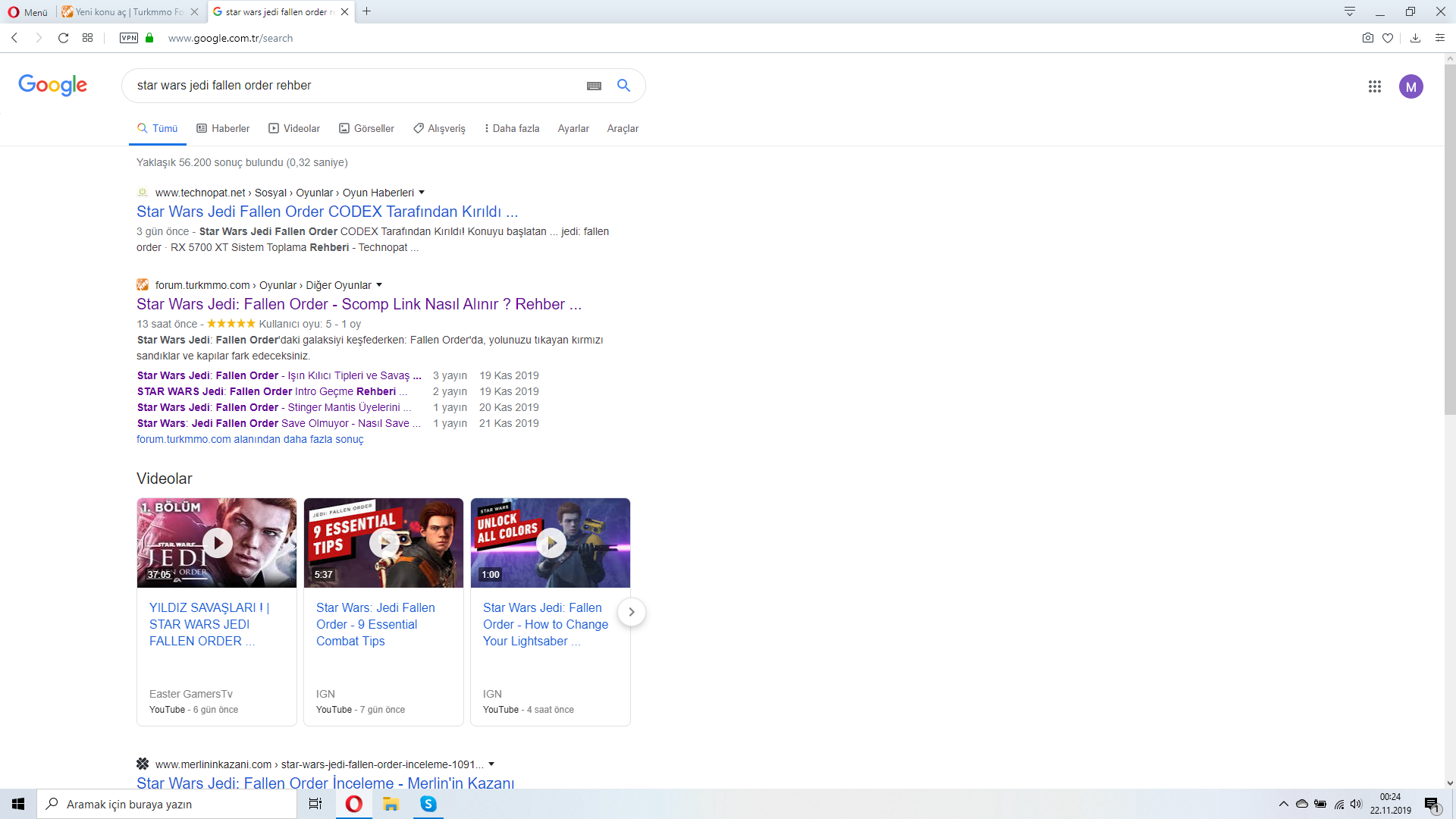Screen dimensions: 1456x819
Task: Play the Unlock All Colors video thumbnail
Action: pos(551,543)
